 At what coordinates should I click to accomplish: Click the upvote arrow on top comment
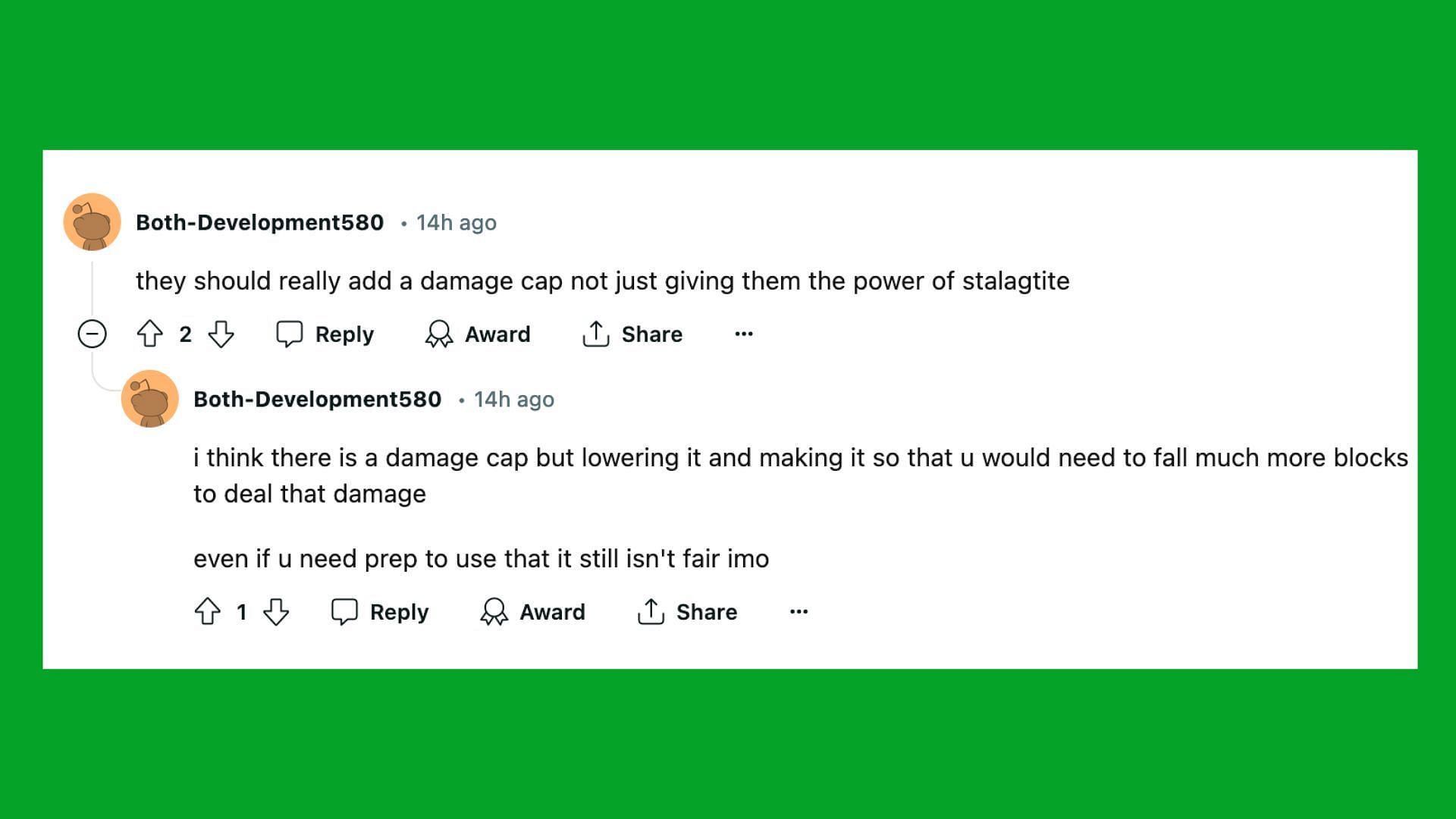(x=152, y=333)
